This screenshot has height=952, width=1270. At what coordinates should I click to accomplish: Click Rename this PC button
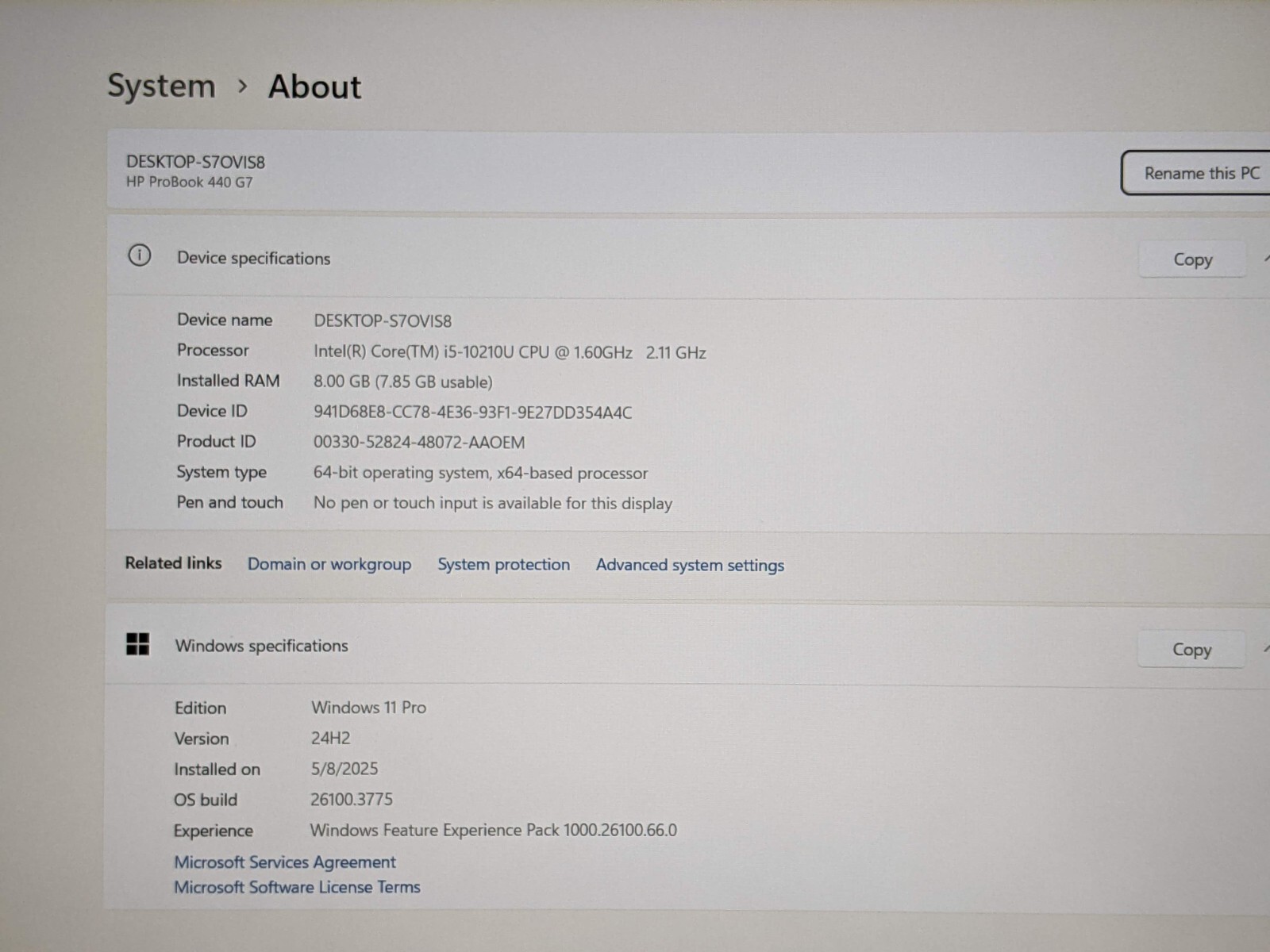click(1197, 173)
